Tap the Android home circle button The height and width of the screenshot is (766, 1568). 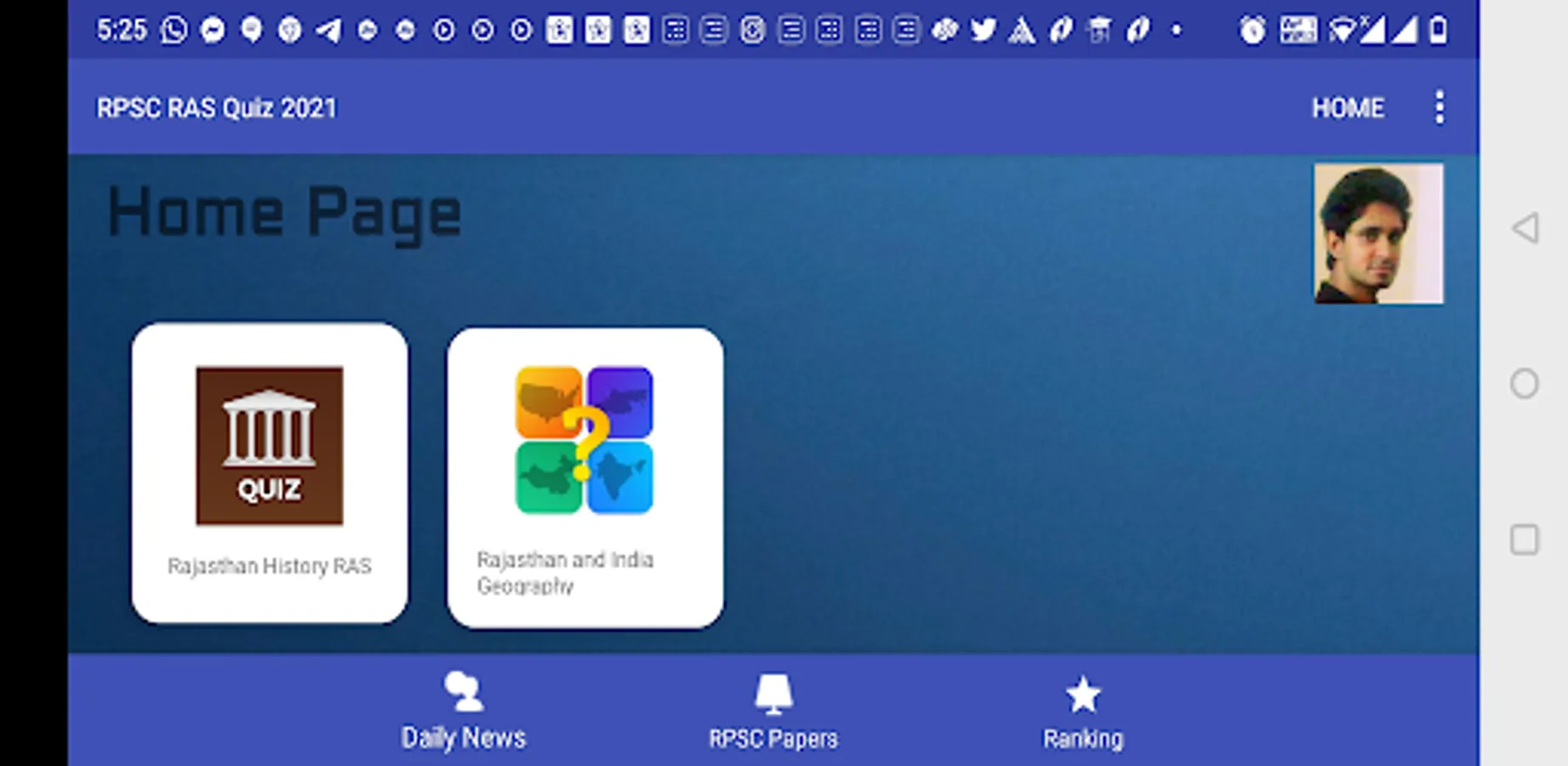[1525, 384]
